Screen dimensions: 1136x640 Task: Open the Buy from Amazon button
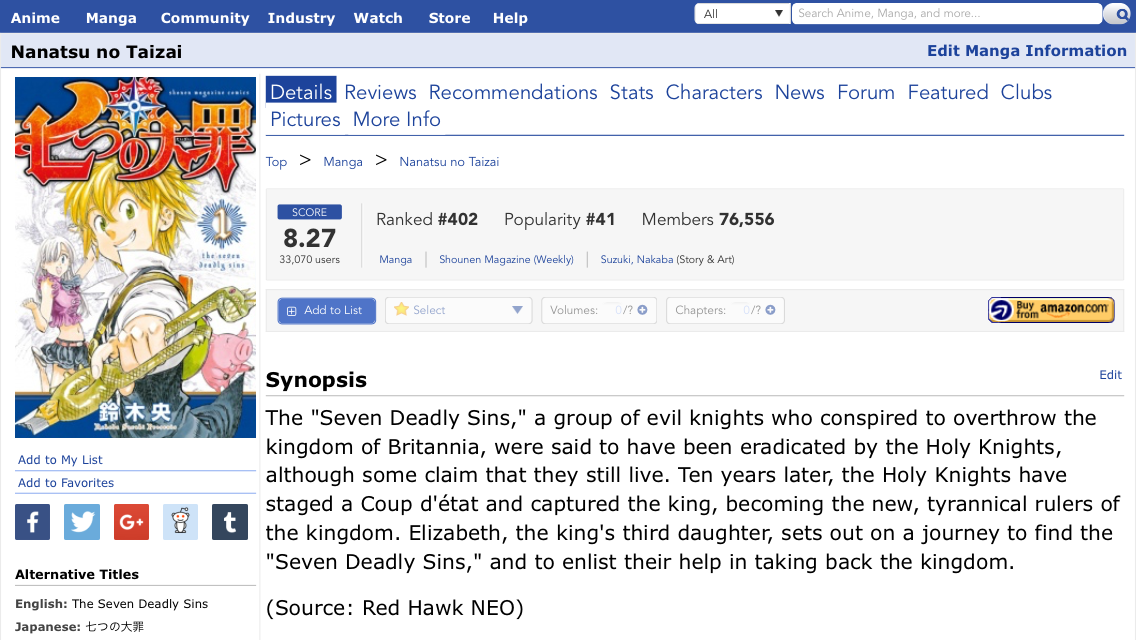tap(1051, 310)
